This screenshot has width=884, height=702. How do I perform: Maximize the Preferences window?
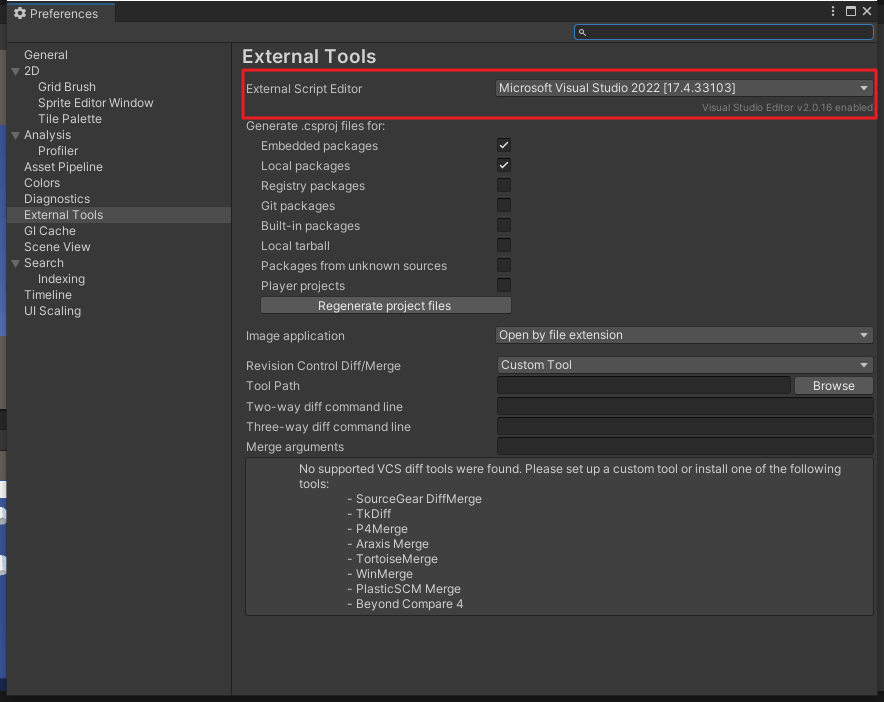pyautogui.click(x=851, y=11)
